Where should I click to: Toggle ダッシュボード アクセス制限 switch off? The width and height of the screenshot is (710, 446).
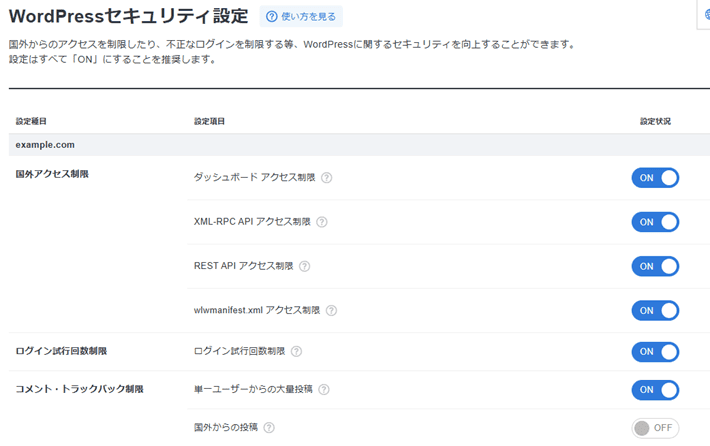tap(655, 178)
